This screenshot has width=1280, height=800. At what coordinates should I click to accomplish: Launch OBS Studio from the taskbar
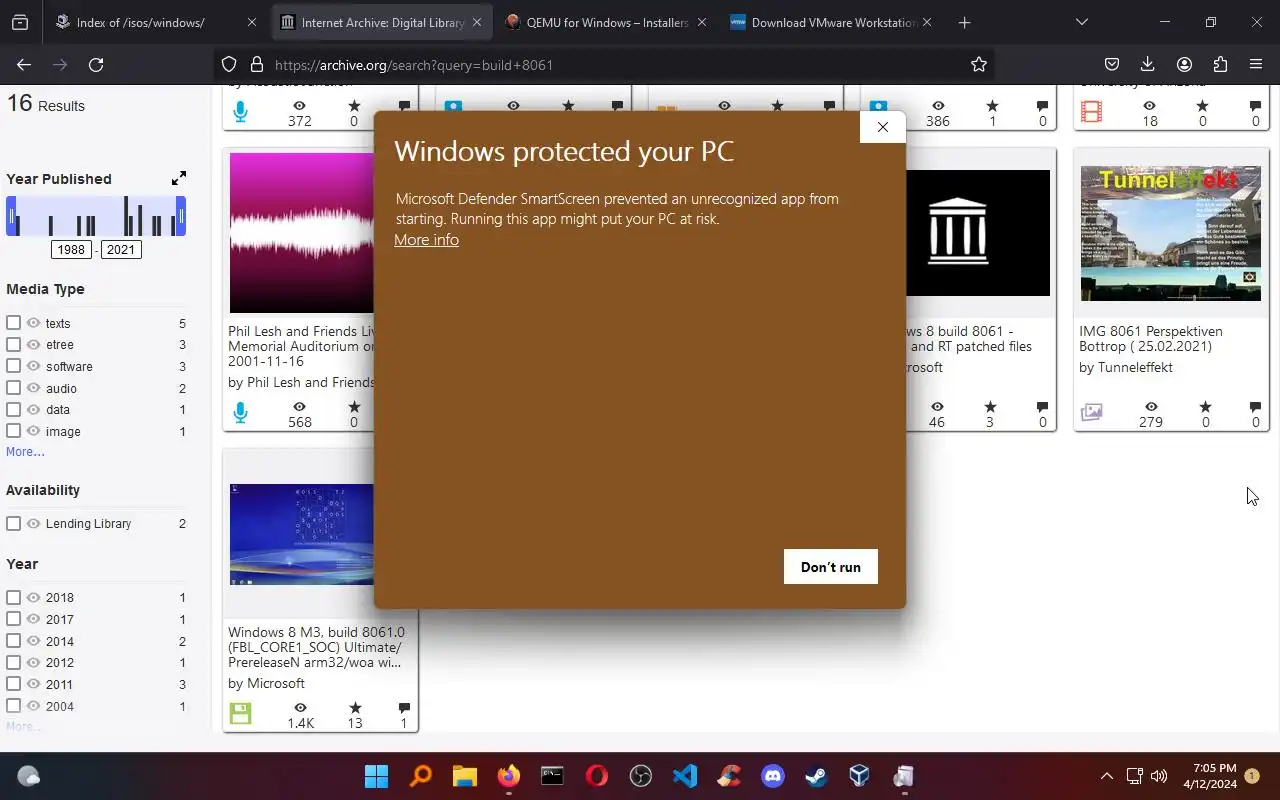tap(641, 776)
